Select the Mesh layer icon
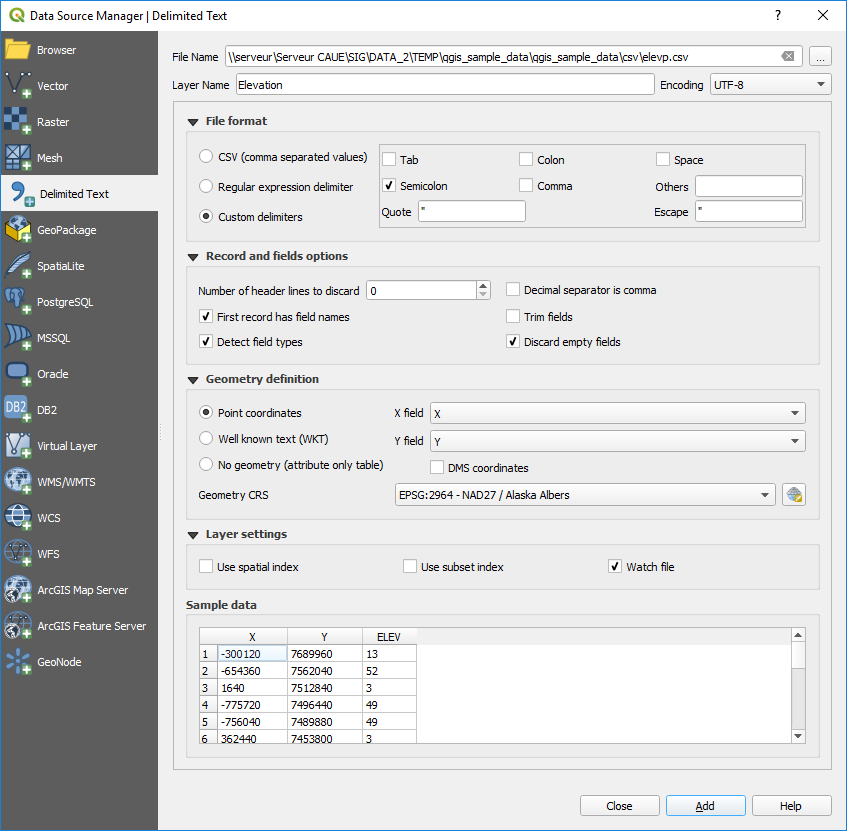 click(19, 158)
